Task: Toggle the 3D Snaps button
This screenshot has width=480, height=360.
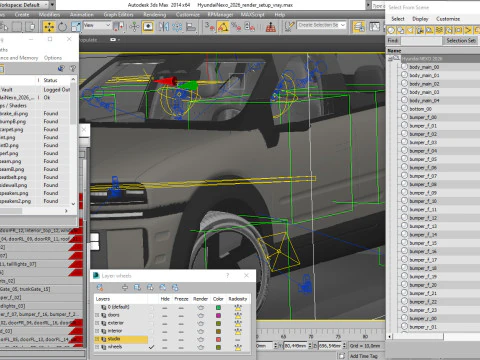Action: [x=209, y=27]
